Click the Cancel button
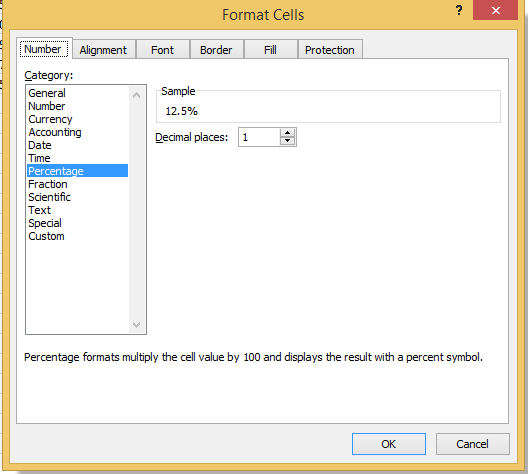 (x=472, y=444)
